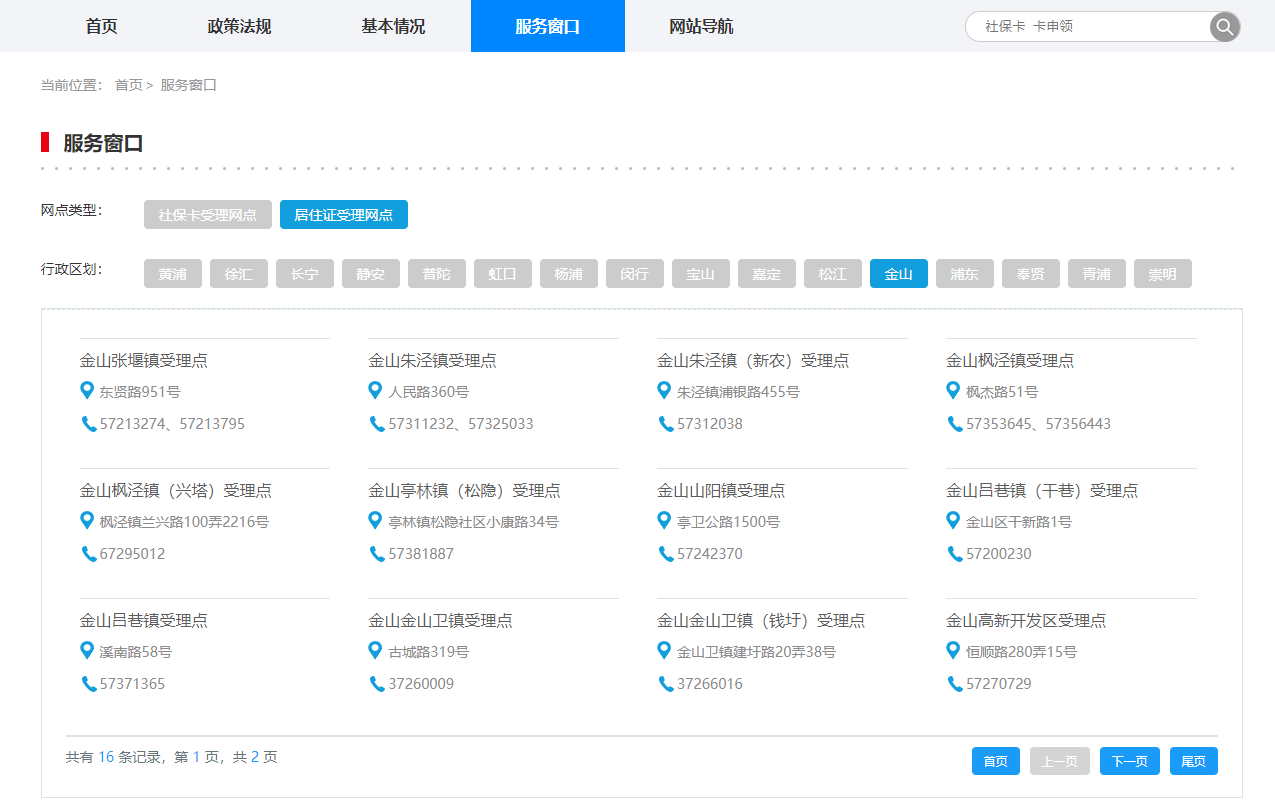Filter by 杨浦 district
This screenshot has height=809, width=1275.
click(569, 274)
